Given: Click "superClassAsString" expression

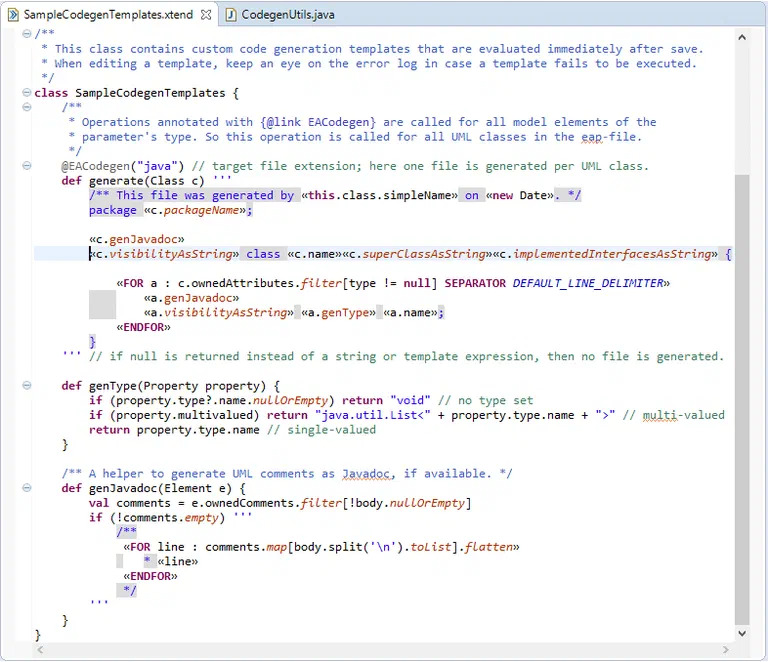Looking at the screenshot, I should 424,254.
